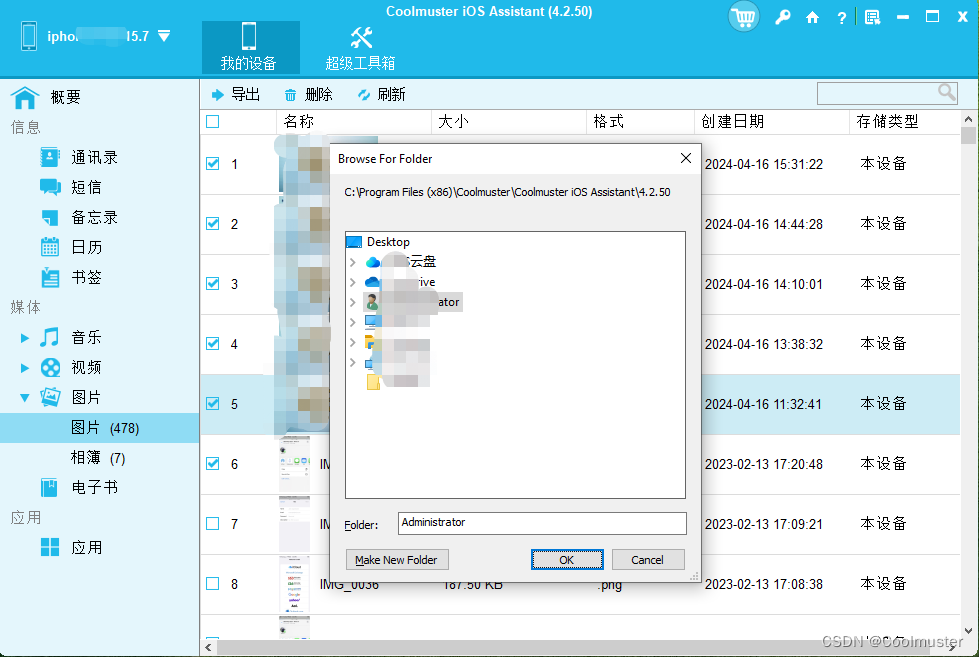Confirm the folder choice with OK

(567, 559)
